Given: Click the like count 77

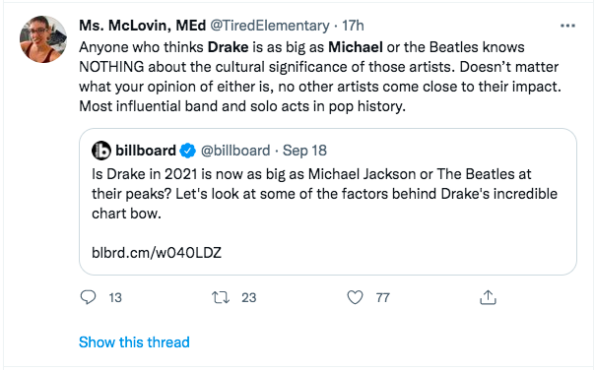Looking at the screenshot, I should [383, 298].
